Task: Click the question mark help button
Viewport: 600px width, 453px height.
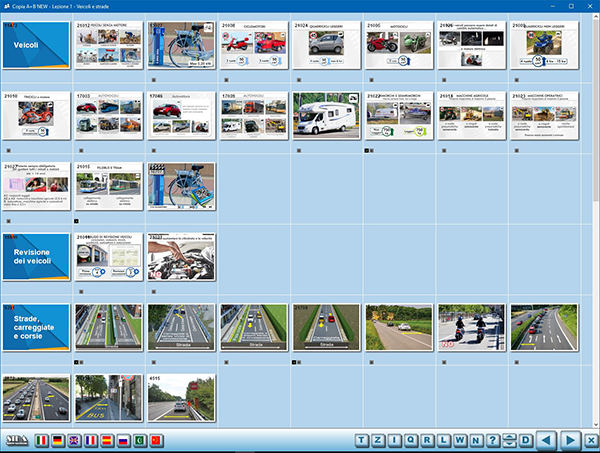Action: point(492,440)
